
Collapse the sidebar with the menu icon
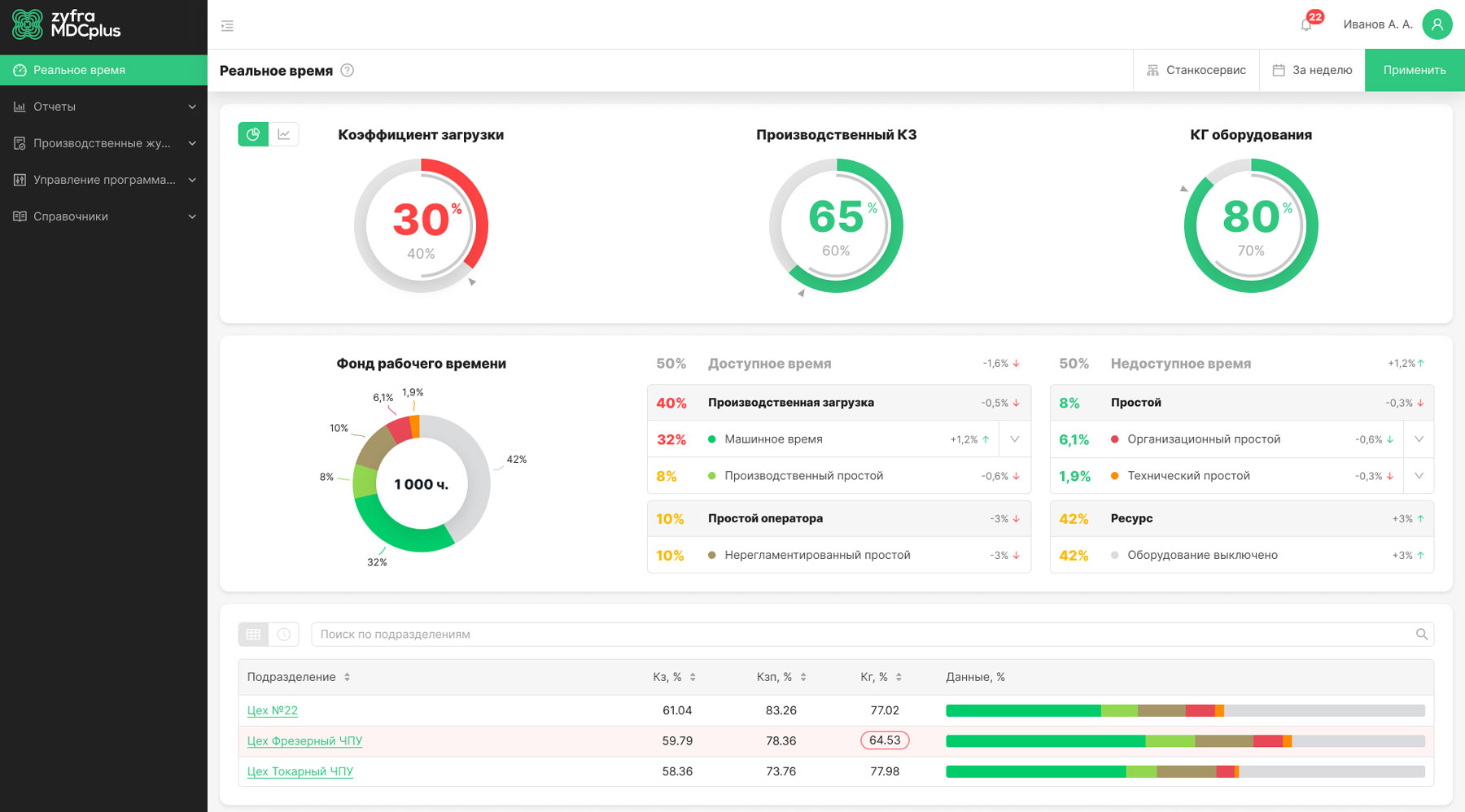tap(227, 26)
